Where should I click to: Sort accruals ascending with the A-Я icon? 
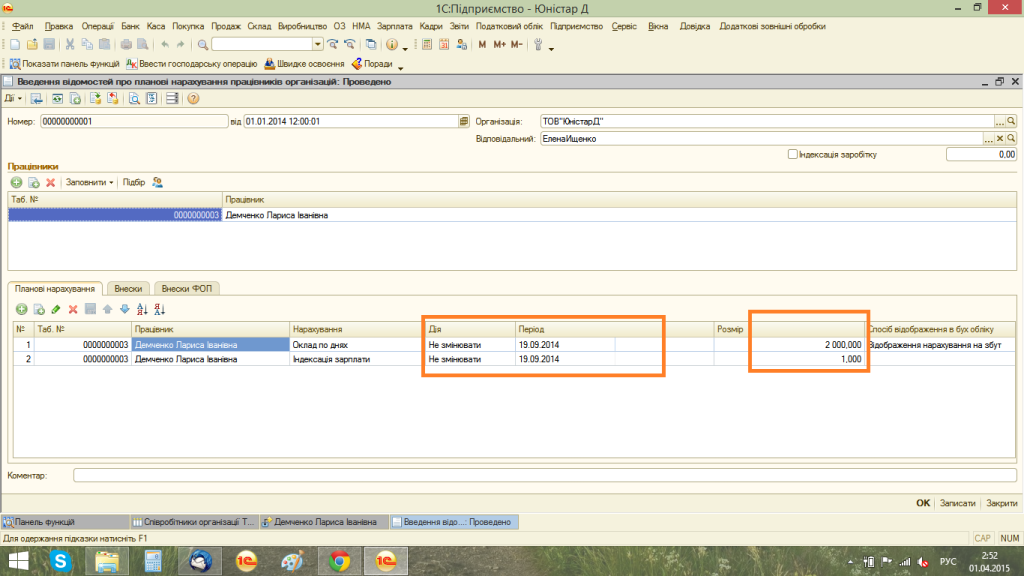(142, 309)
